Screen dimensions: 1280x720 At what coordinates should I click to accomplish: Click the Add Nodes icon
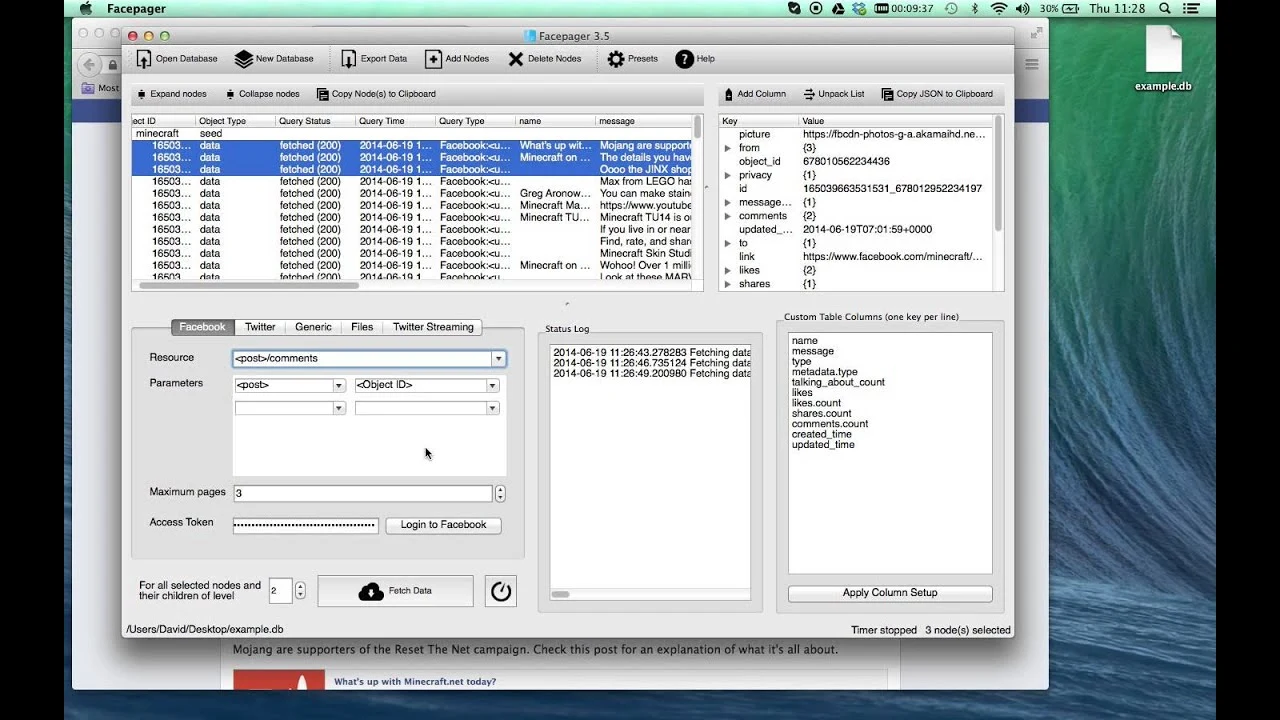coord(433,59)
